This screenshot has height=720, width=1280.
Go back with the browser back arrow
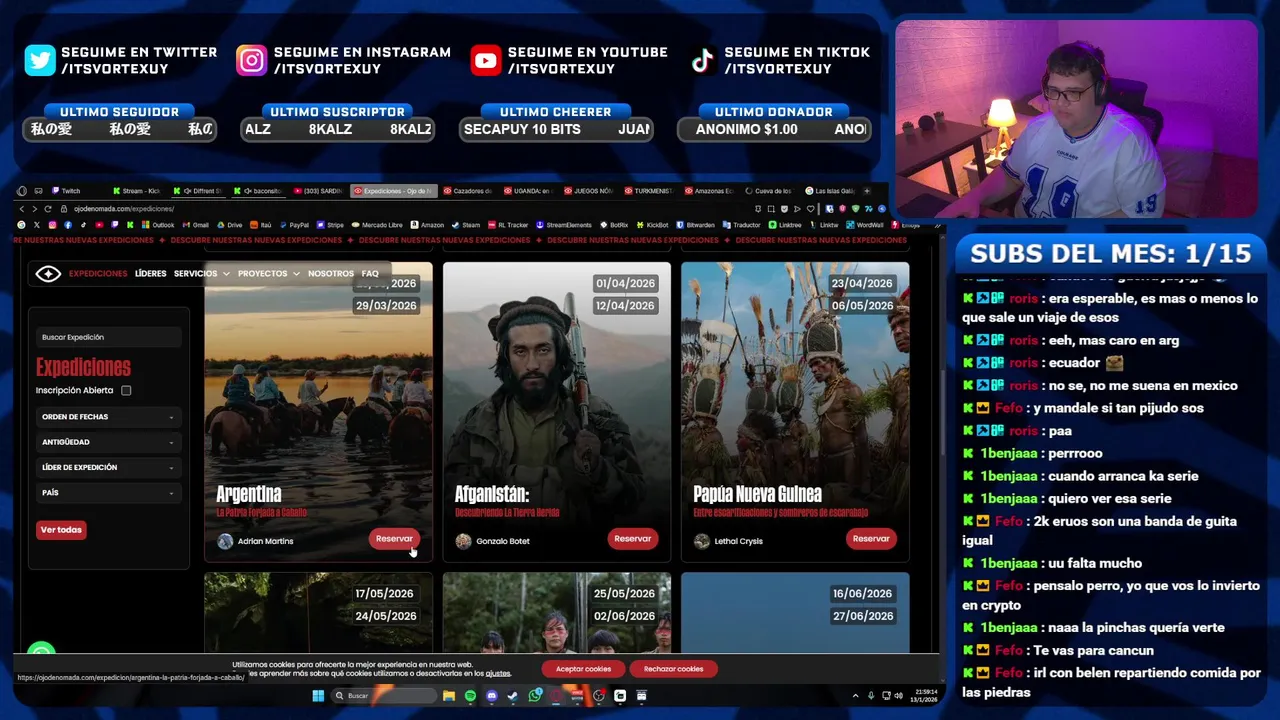22,209
